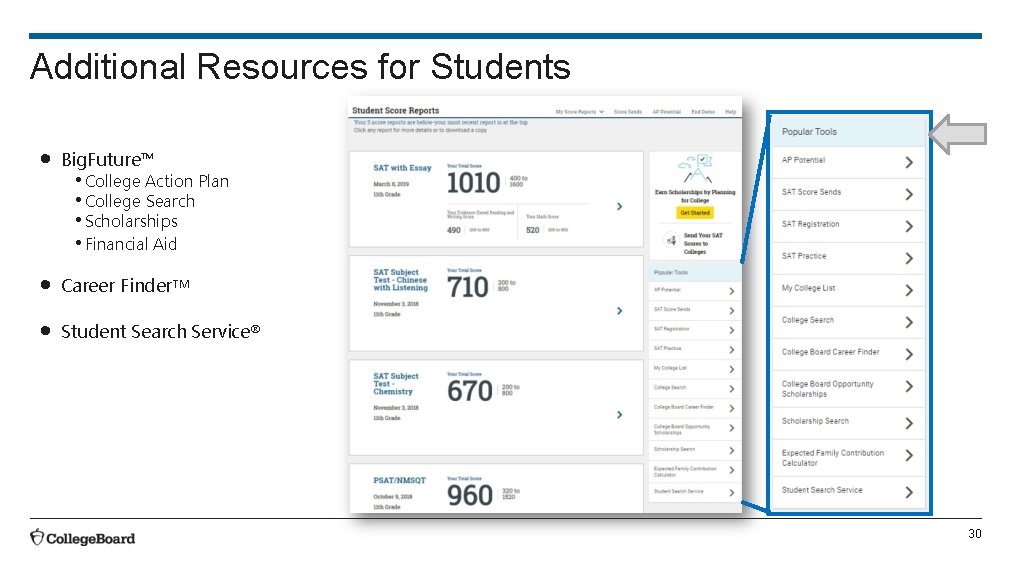Click the 520 Math score value
Screen dimensions: 1011x569
(533, 230)
